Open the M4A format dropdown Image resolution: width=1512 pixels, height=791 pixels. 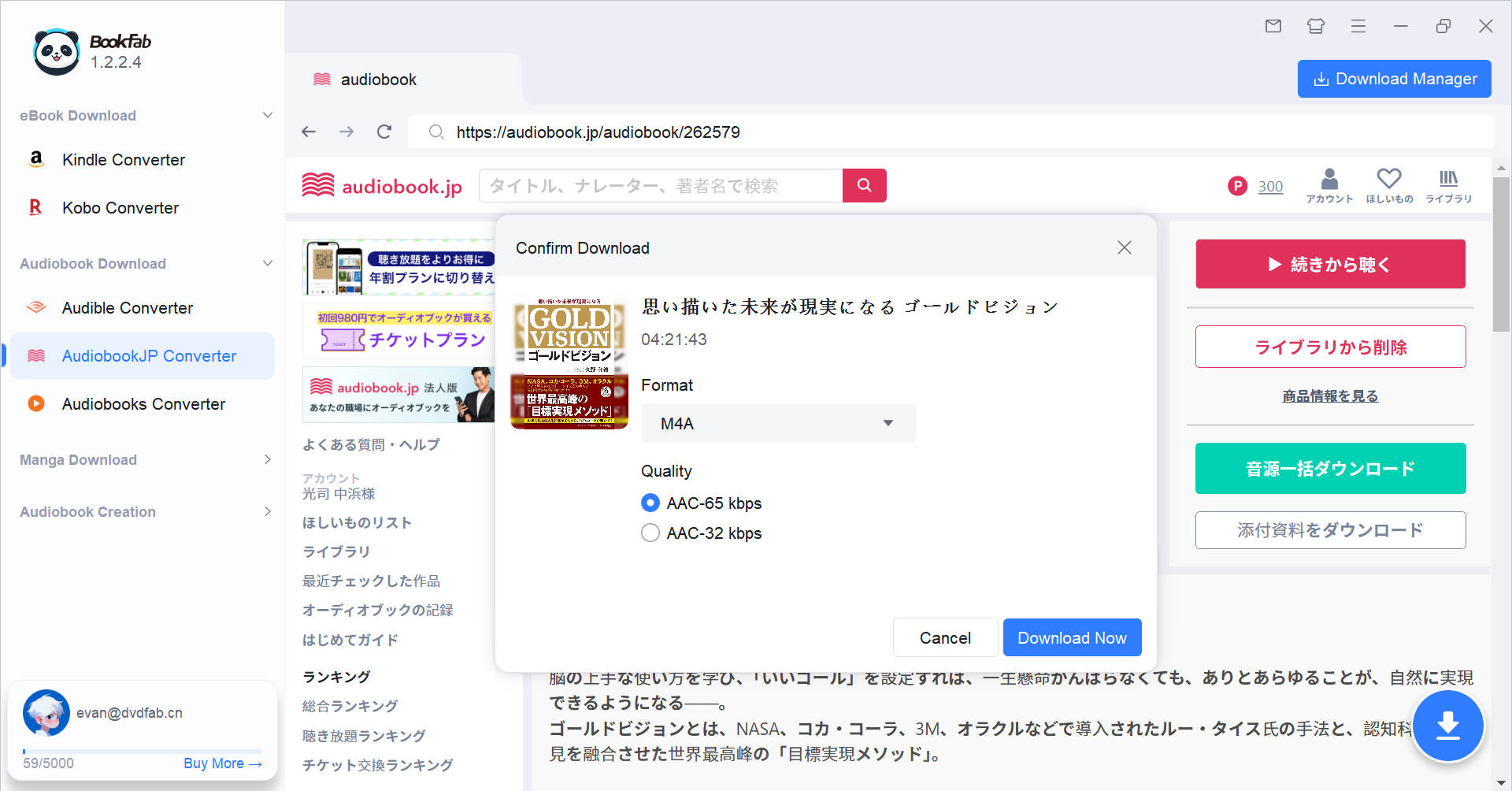[778, 424]
